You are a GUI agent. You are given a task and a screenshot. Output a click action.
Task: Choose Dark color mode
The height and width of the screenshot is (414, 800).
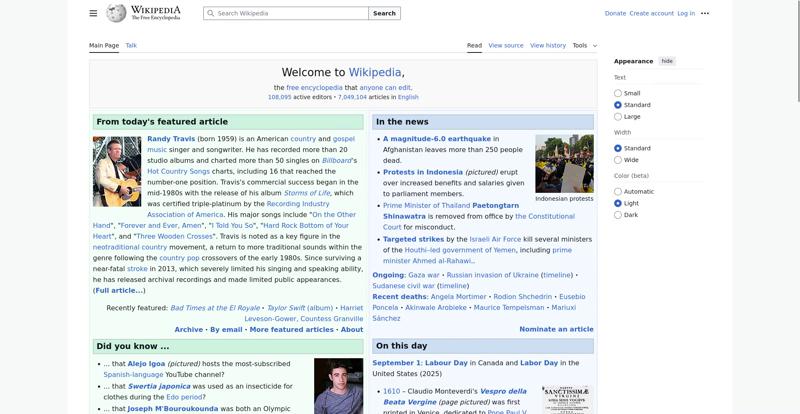pyautogui.click(x=618, y=215)
